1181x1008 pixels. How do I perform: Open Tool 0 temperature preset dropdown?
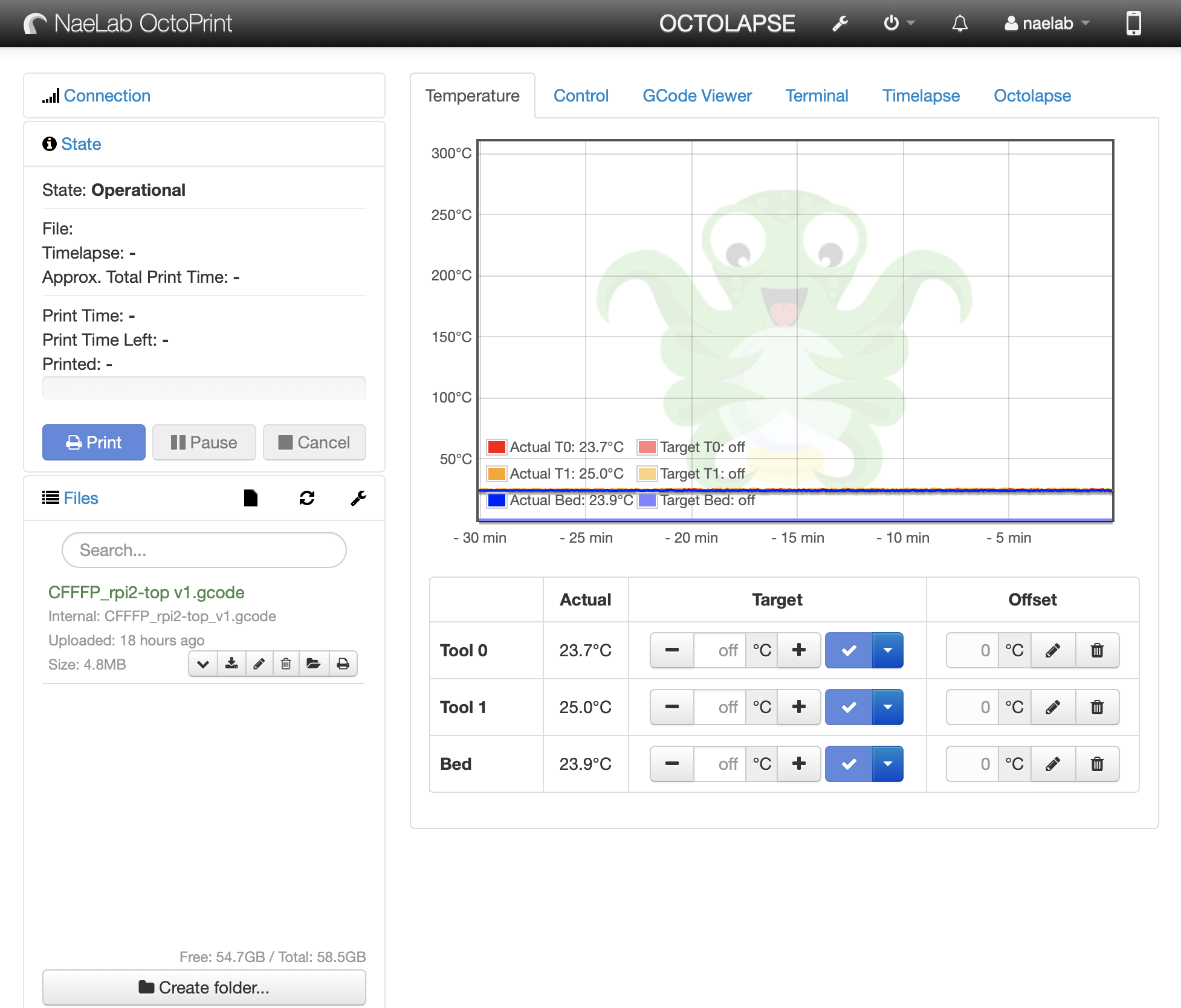pyautogui.click(x=887, y=650)
